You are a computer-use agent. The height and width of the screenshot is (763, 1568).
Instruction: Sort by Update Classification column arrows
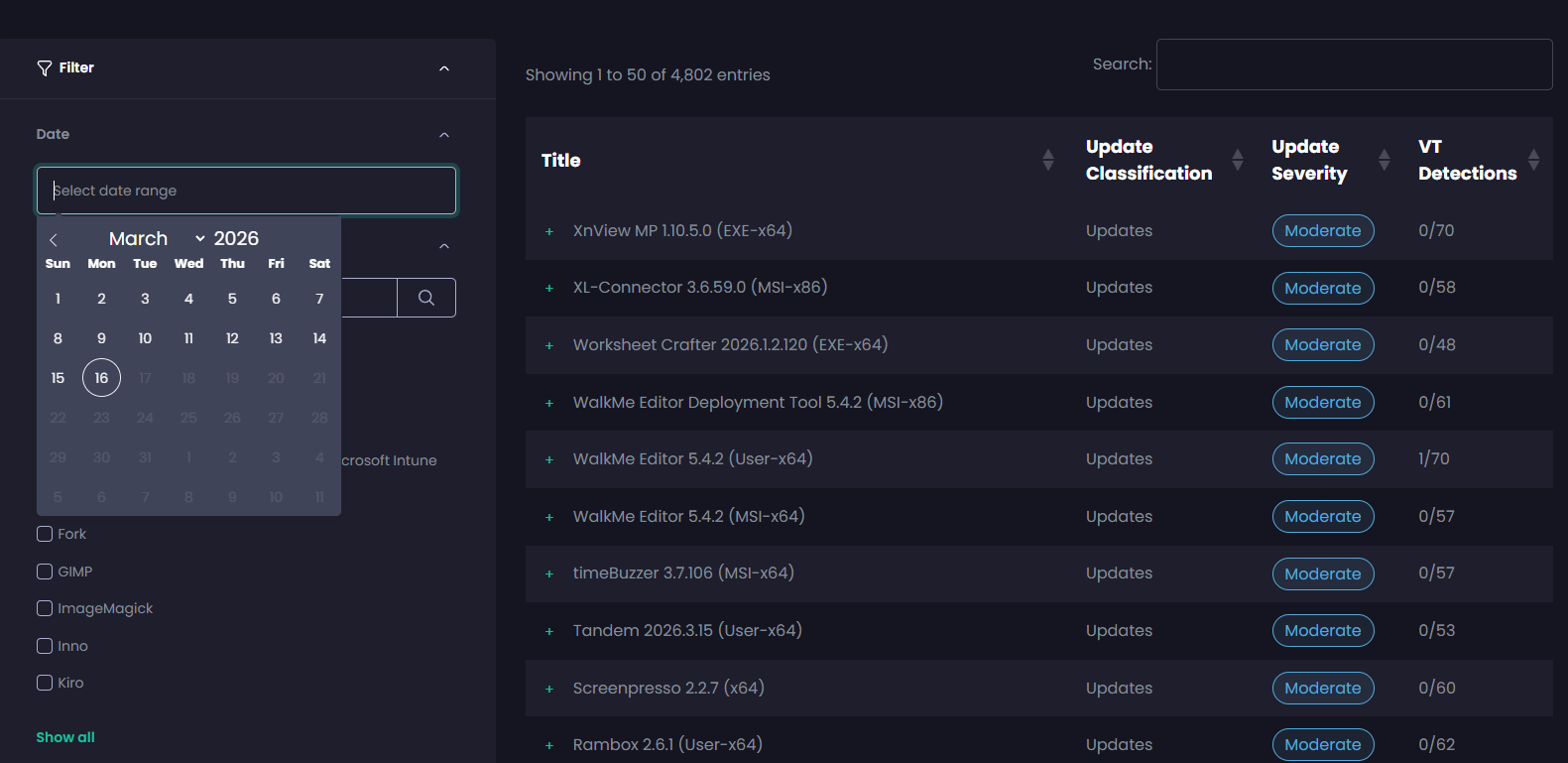coord(1237,160)
